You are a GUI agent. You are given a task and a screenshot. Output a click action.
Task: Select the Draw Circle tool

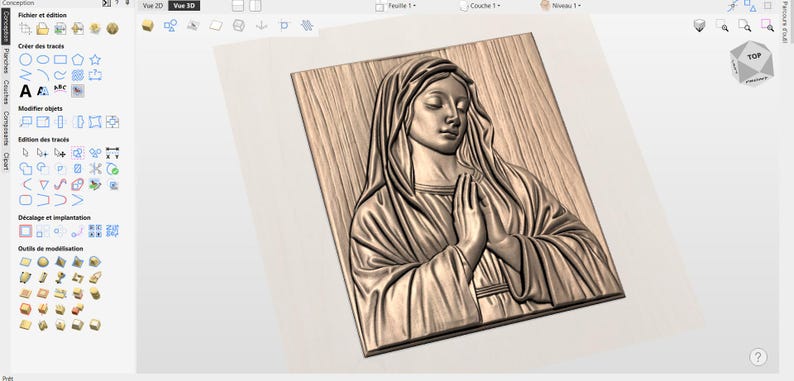[25, 60]
